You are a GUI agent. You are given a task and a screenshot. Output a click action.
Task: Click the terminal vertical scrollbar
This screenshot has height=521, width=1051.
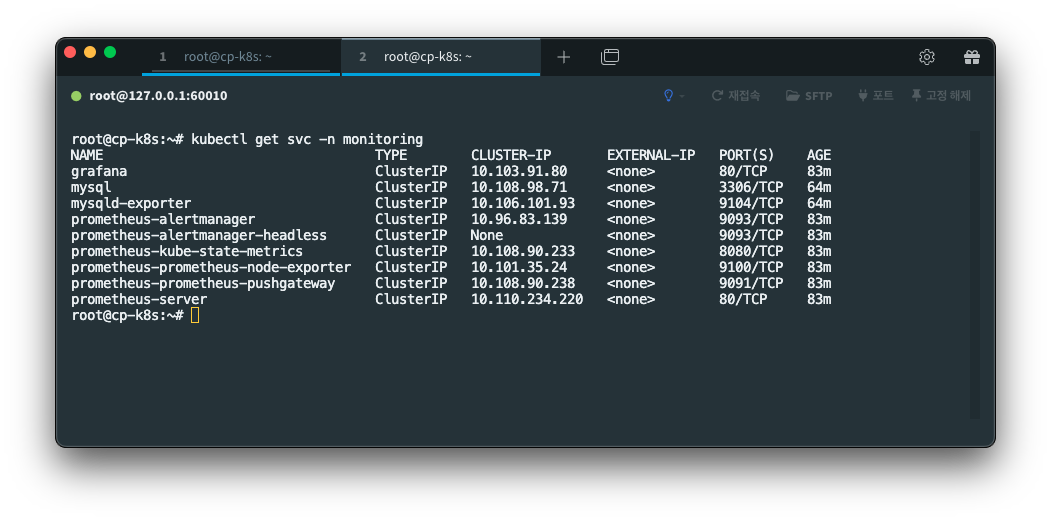975,275
